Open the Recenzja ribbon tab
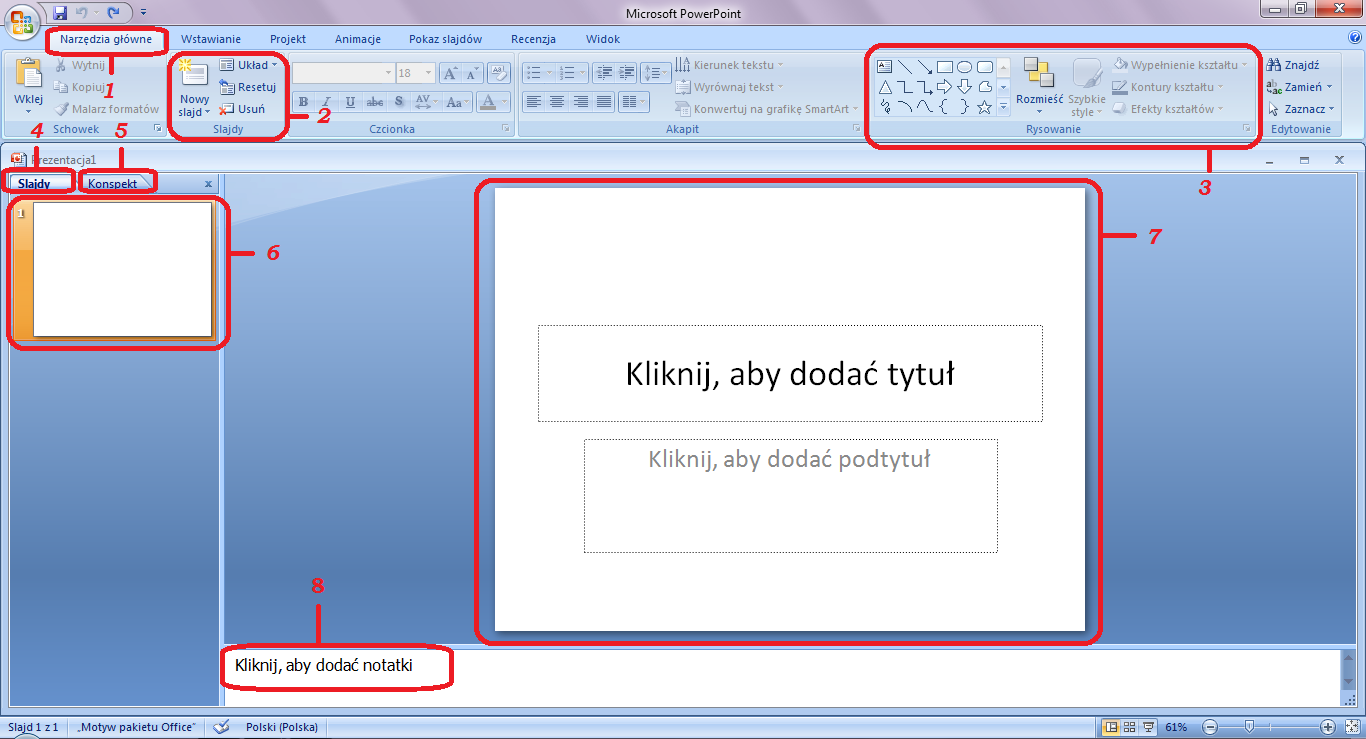This screenshot has height=739, width=1366. click(x=533, y=39)
